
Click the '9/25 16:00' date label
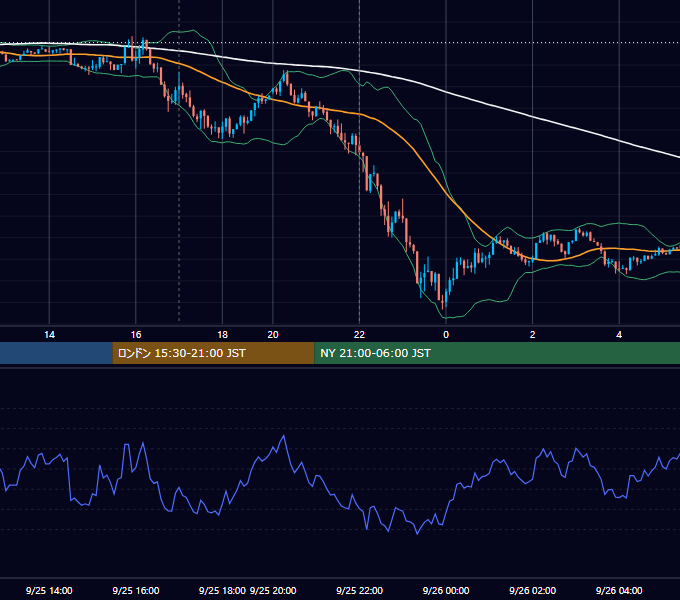pyautogui.click(x=136, y=590)
